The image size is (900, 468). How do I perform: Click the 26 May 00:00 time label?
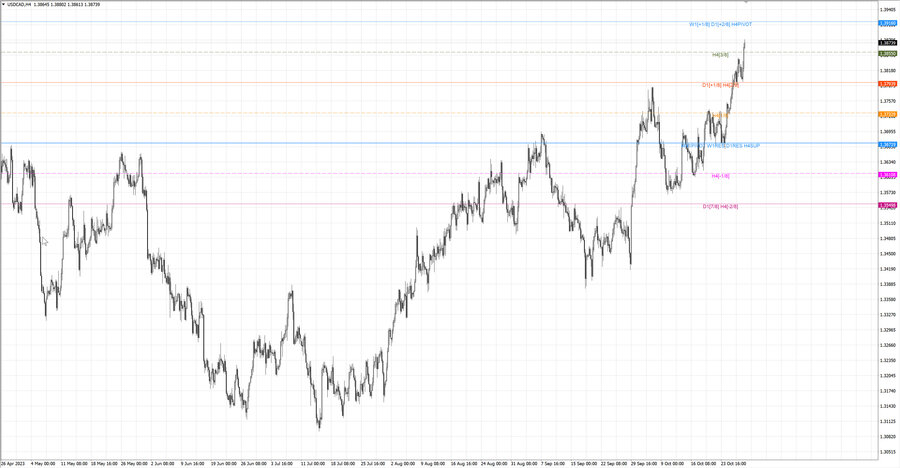pos(134,463)
